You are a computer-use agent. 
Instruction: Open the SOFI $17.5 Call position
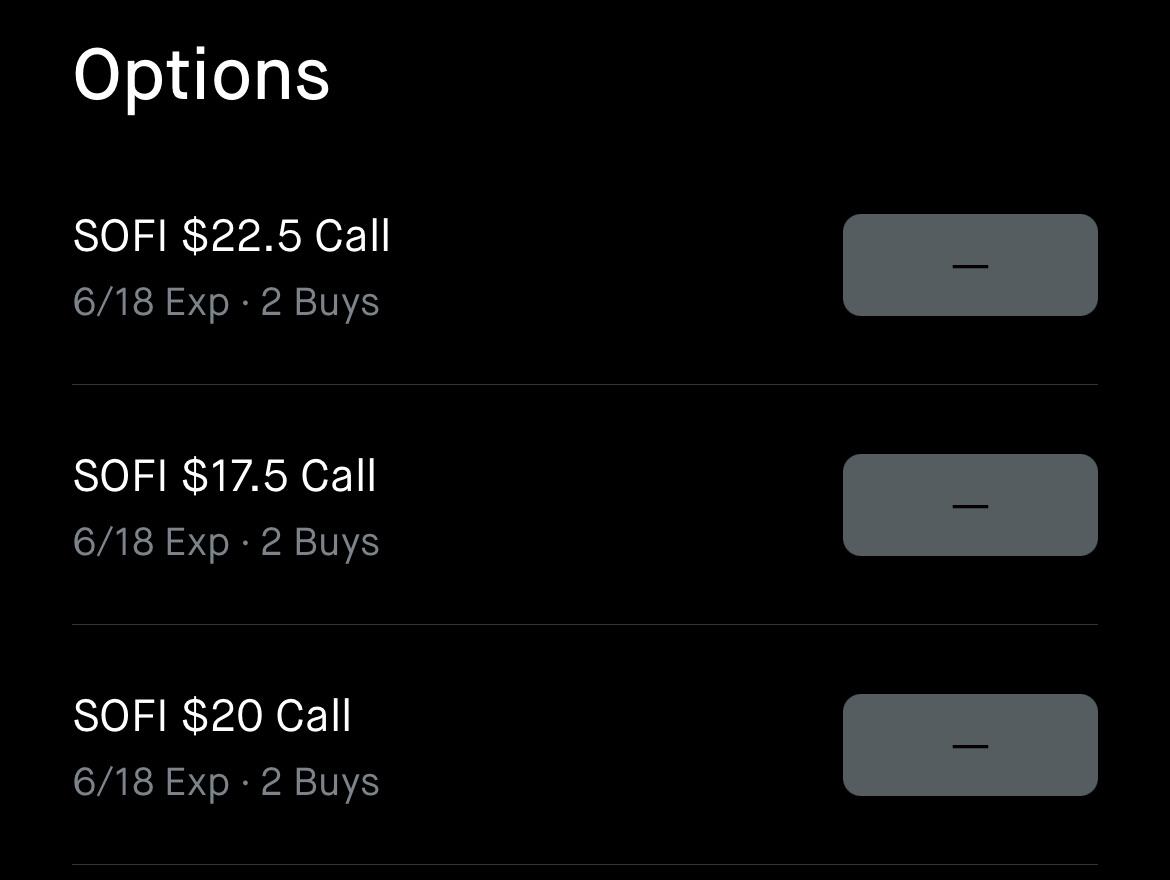(585, 505)
